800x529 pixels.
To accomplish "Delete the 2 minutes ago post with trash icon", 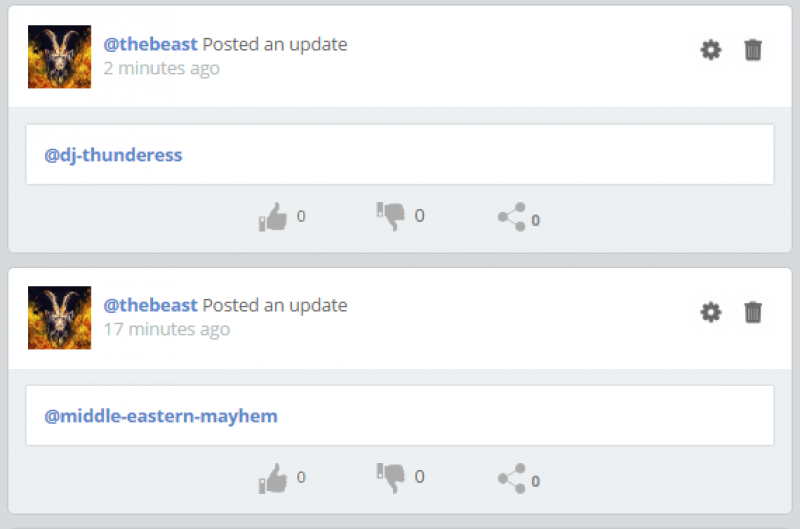I will click(753, 50).
